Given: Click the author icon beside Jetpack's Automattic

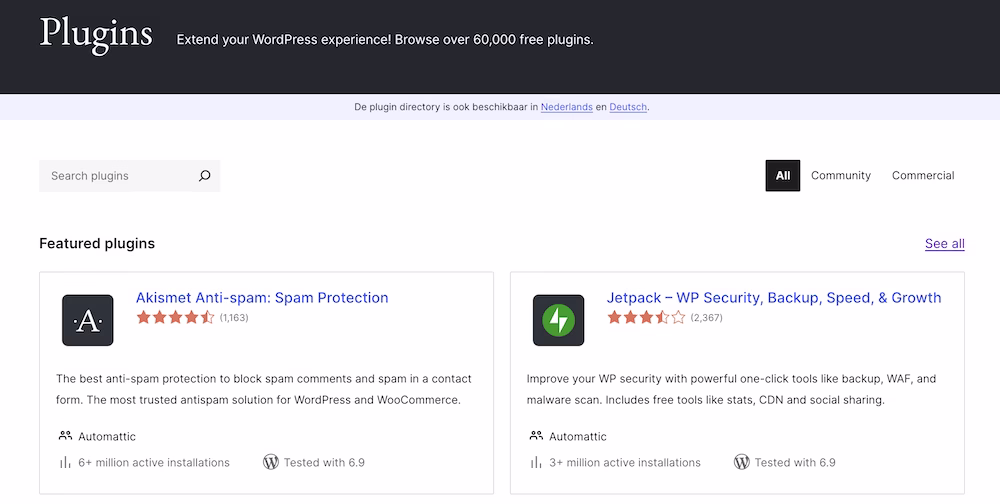Looking at the screenshot, I should point(536,436).
